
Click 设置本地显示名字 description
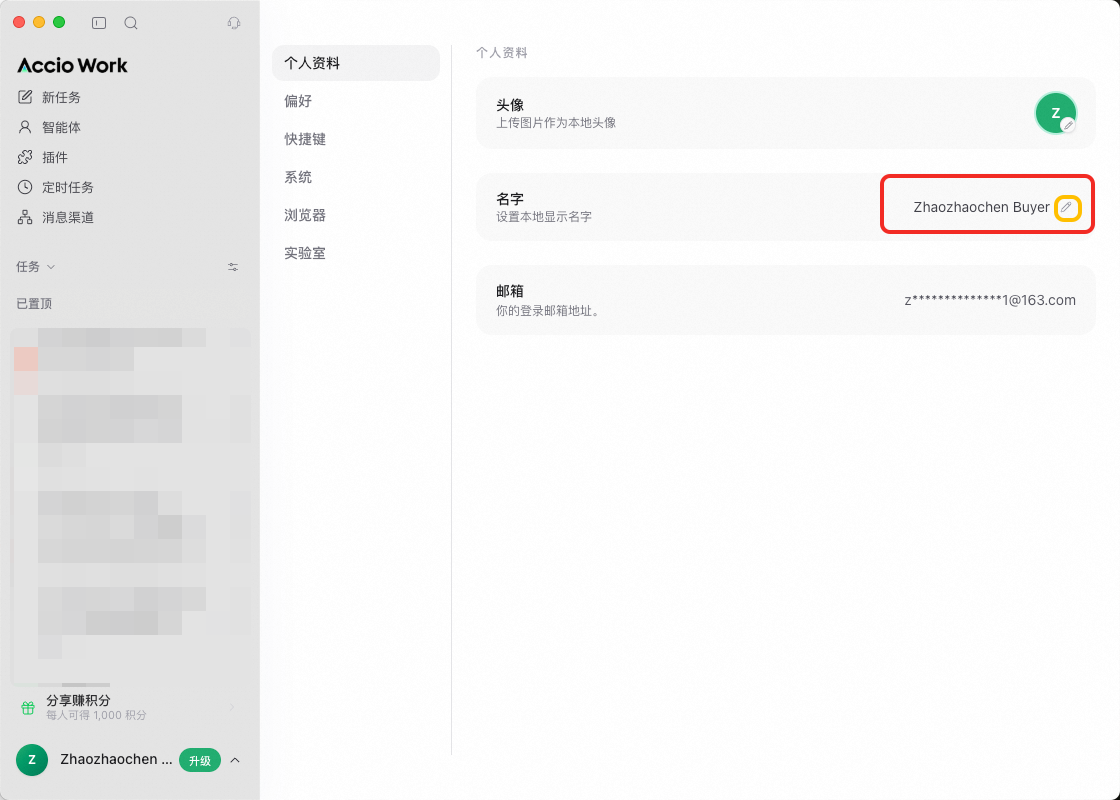(x=544, y=216)
